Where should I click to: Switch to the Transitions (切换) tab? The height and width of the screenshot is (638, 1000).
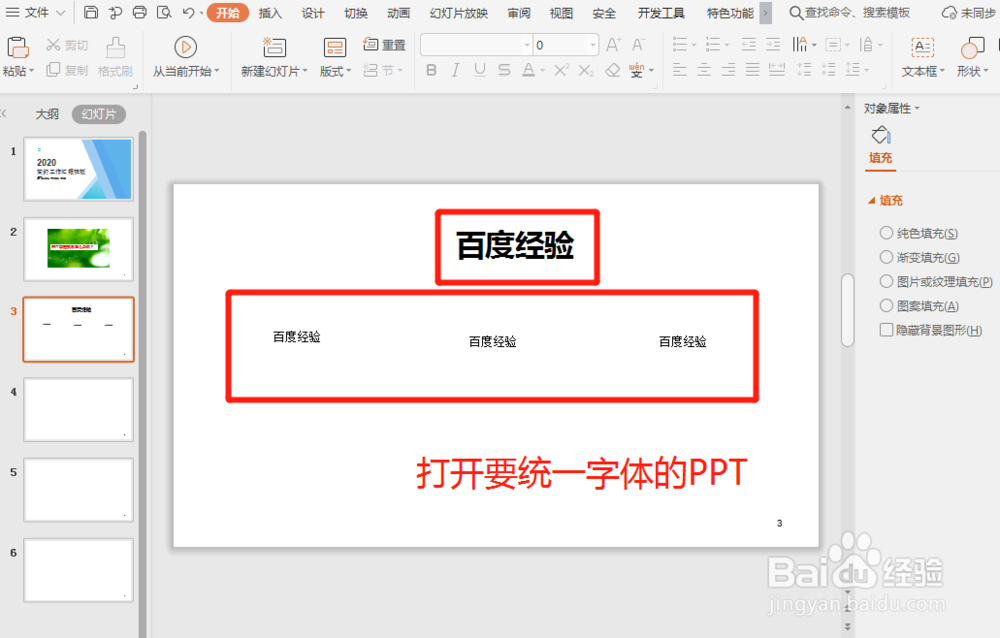[x=355, y=13]
